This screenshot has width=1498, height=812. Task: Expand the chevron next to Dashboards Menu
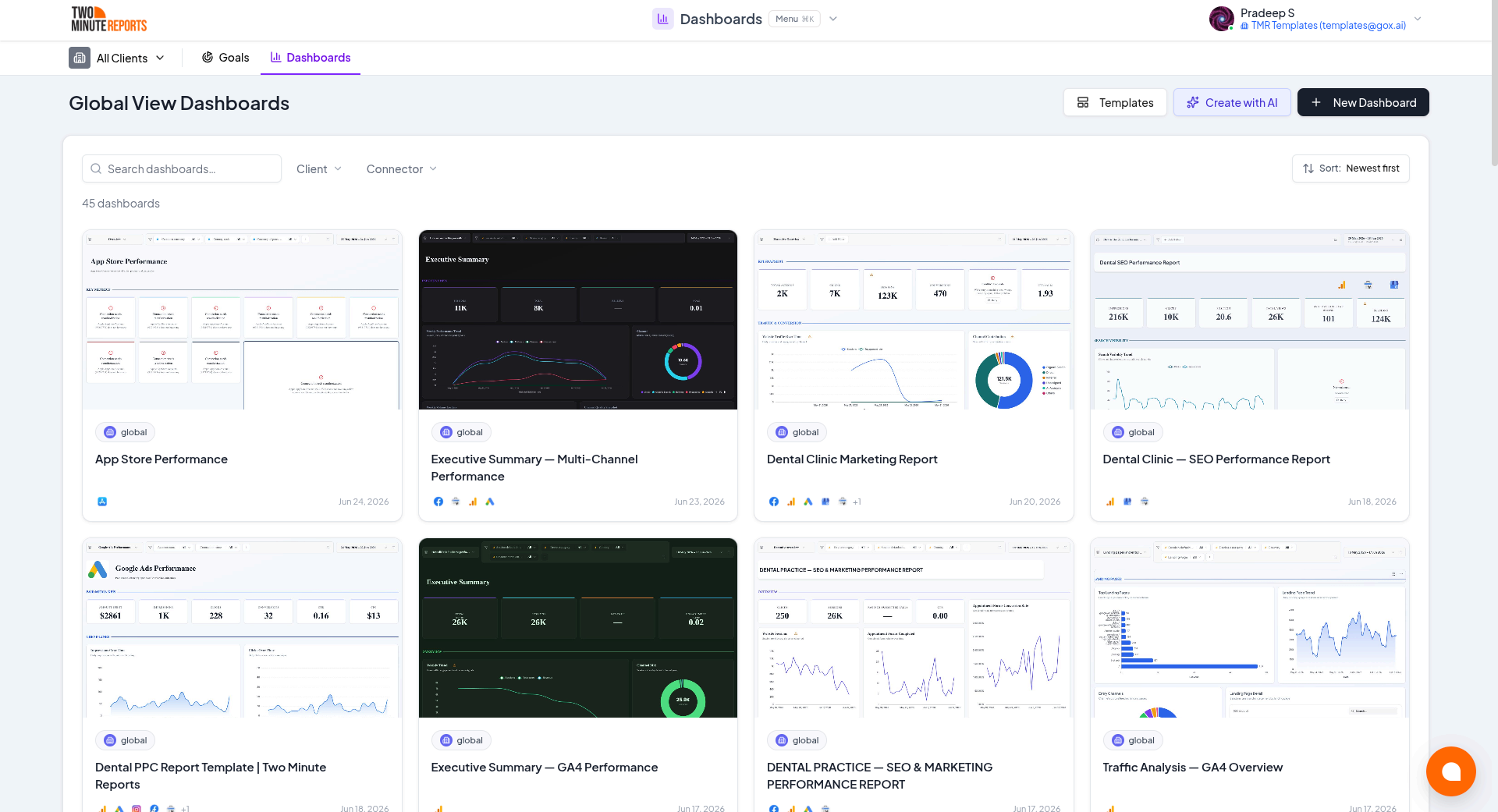click(833, 19)
